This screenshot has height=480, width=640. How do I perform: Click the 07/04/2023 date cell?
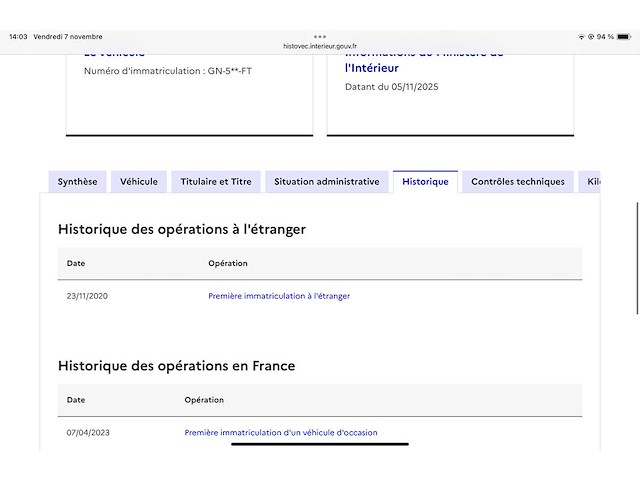(x=87, y=433)
